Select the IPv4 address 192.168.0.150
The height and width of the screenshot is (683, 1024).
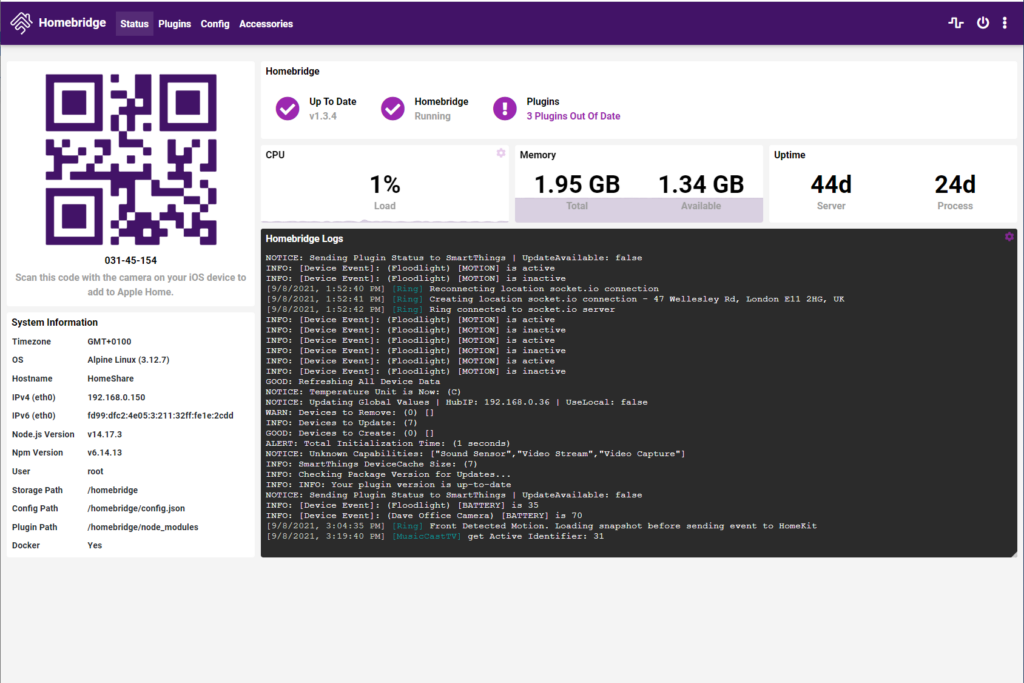pos(116,397)
